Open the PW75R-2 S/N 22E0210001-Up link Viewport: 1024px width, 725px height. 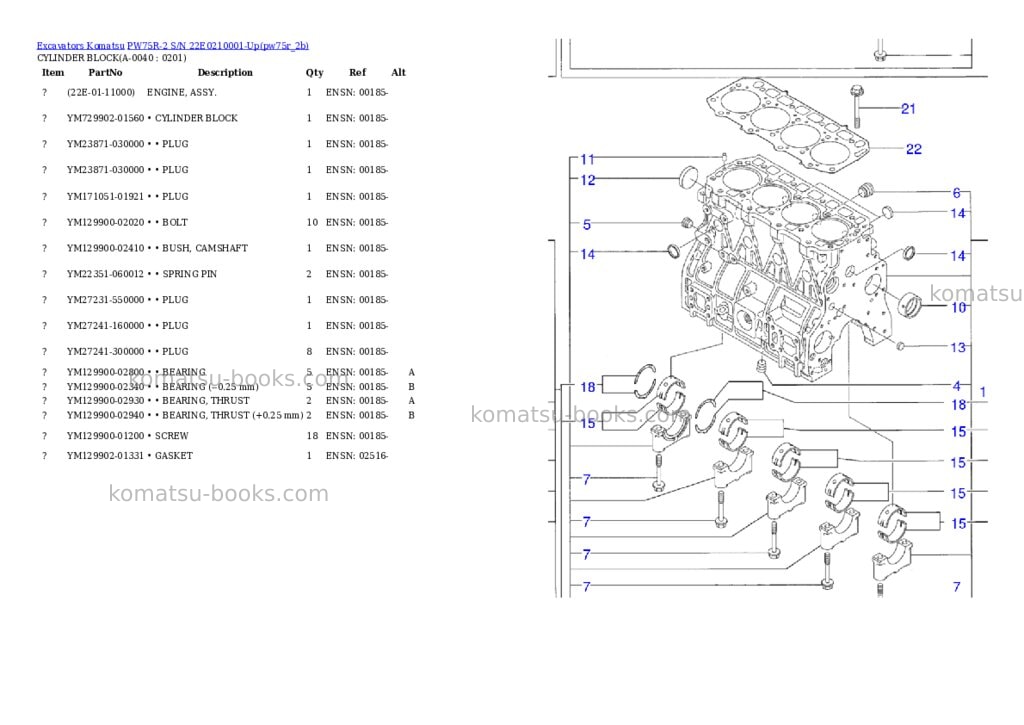pyautogui.click(x=217, y=46)
